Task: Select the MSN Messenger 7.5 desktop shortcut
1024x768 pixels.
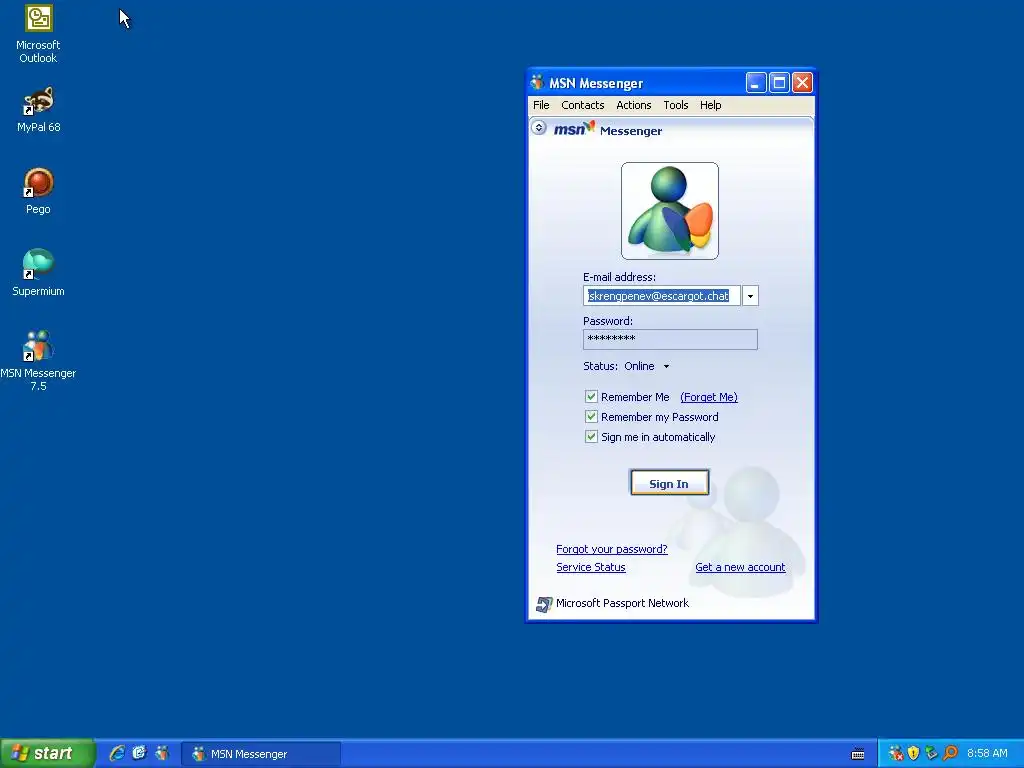Action: [x=38, y=360]
